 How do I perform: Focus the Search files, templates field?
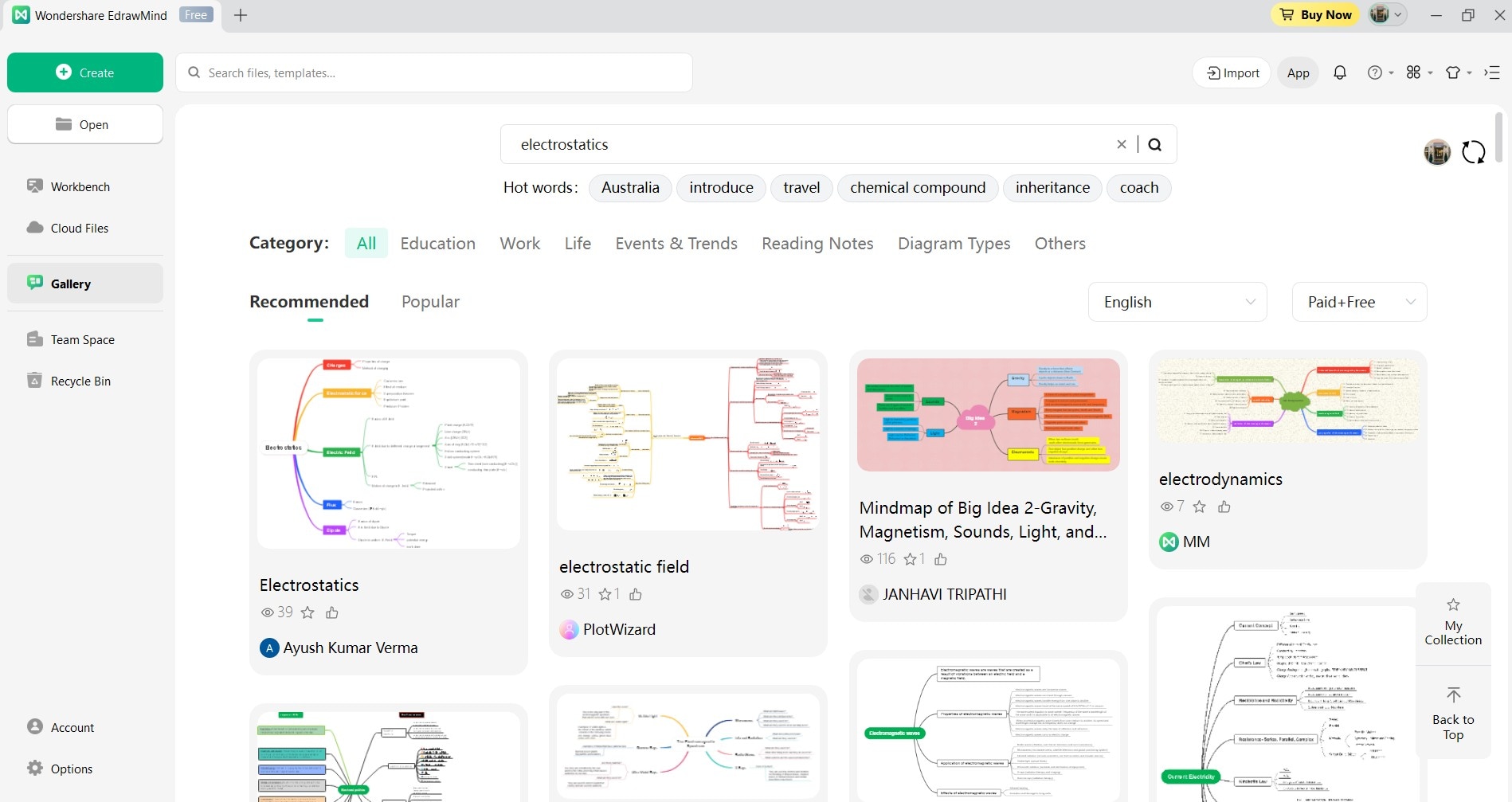click(x=434, y=72)
